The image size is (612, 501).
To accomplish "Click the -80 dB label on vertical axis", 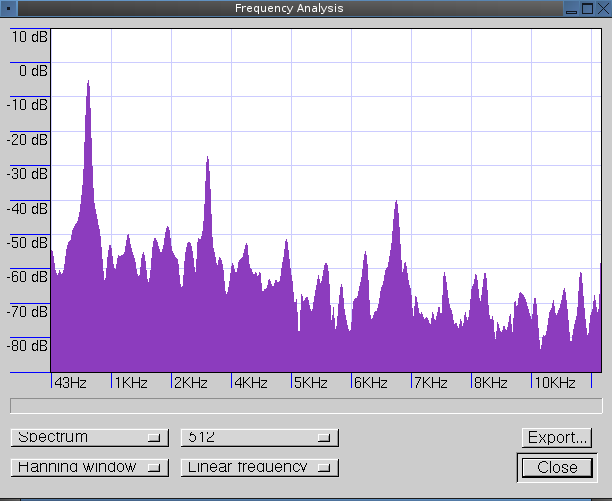I will pos(27,346).
